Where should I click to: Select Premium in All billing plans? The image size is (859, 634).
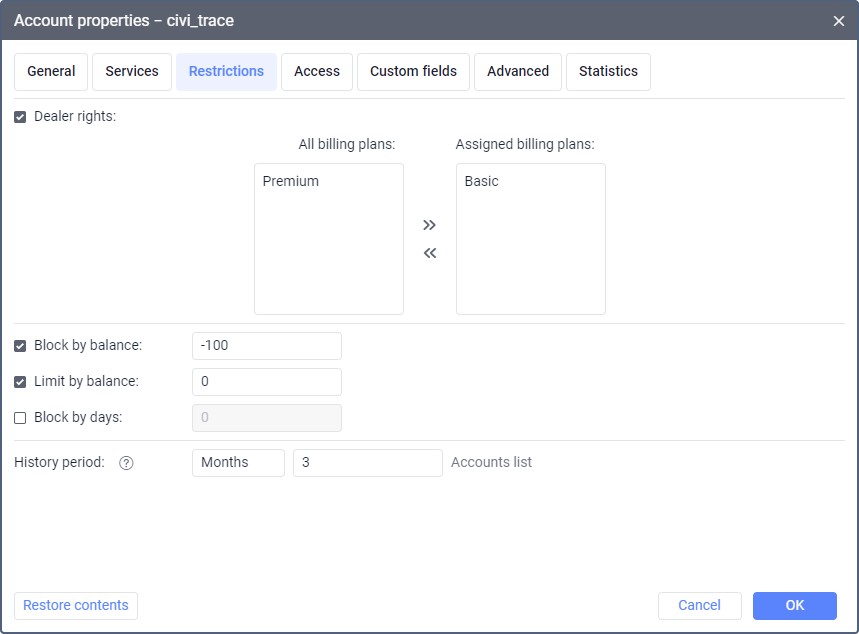tap(291, 182)
